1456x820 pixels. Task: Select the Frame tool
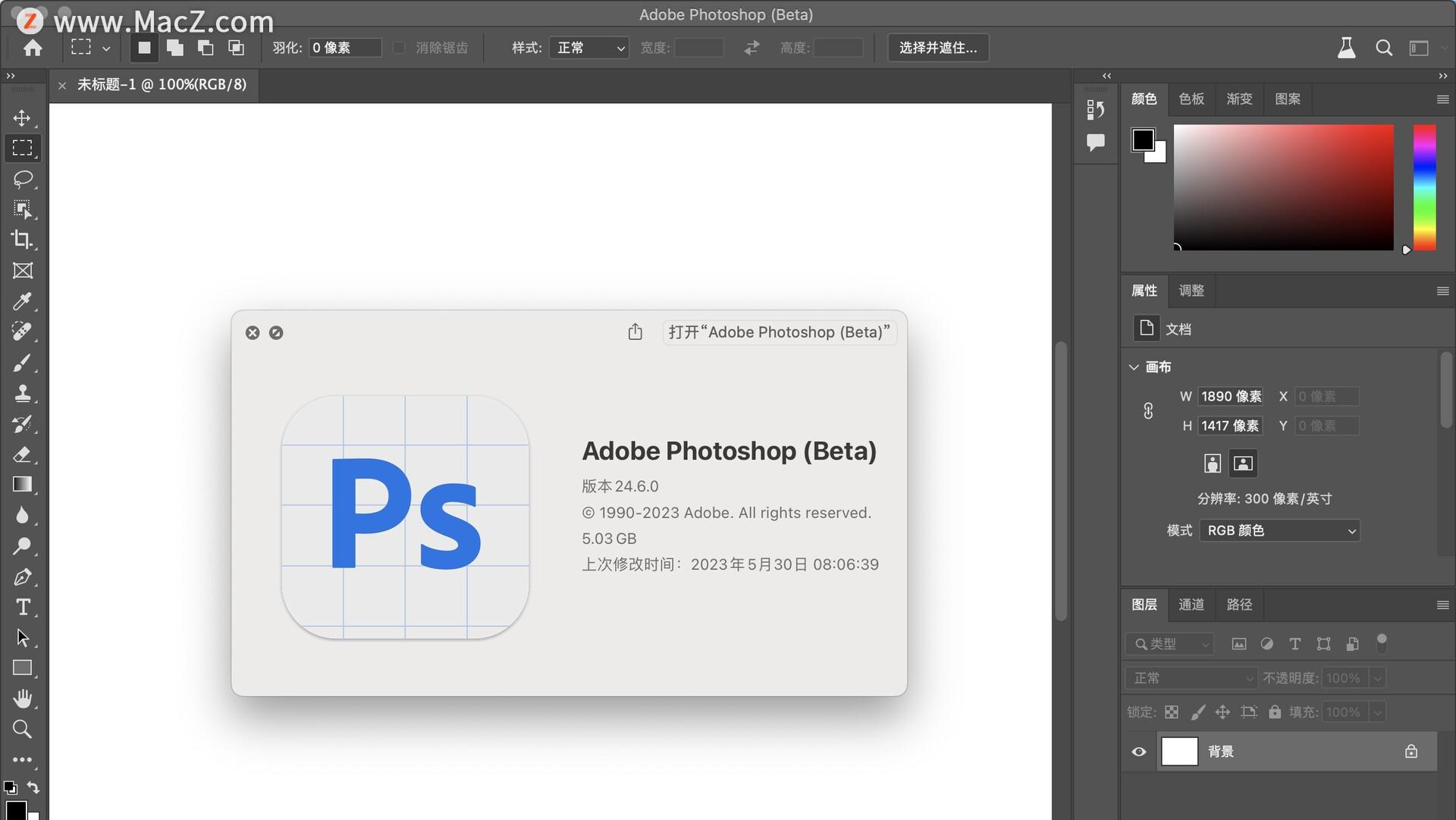(22, 271)
